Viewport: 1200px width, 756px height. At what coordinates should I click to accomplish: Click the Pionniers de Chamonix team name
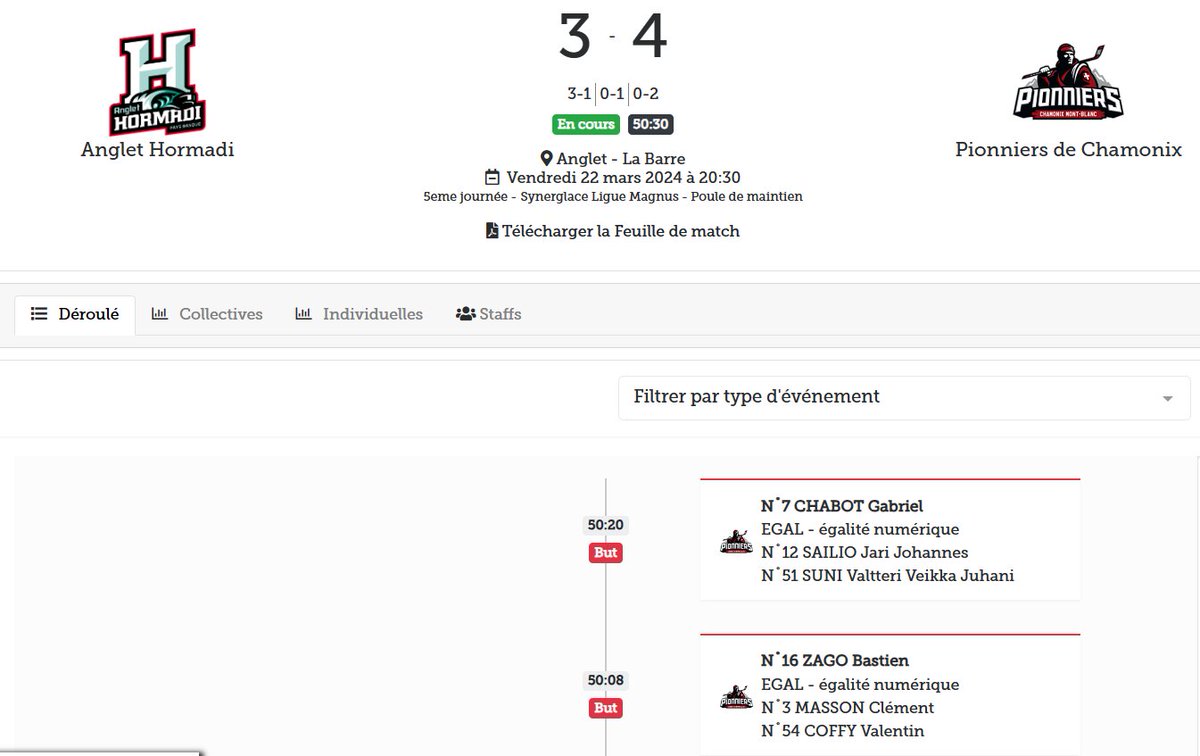[1068, 150]
